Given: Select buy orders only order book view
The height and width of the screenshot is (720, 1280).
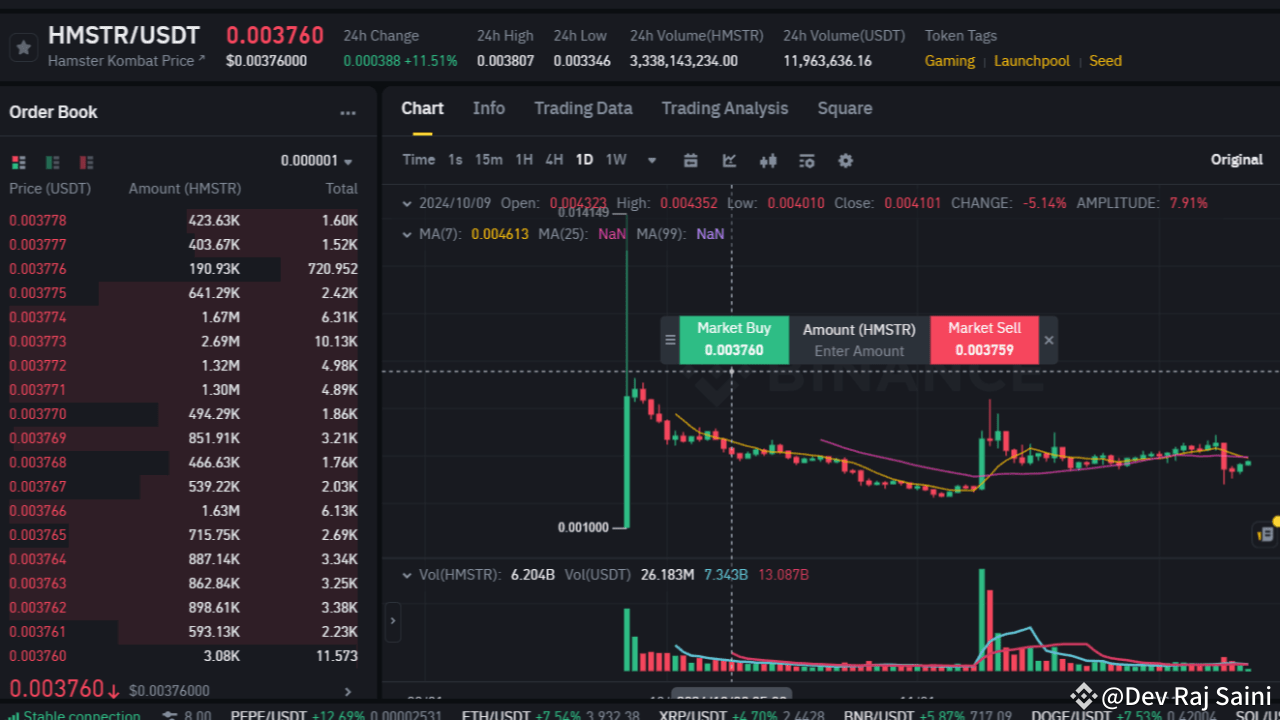Looking at the screenshot, I should [x=53, y=162].
